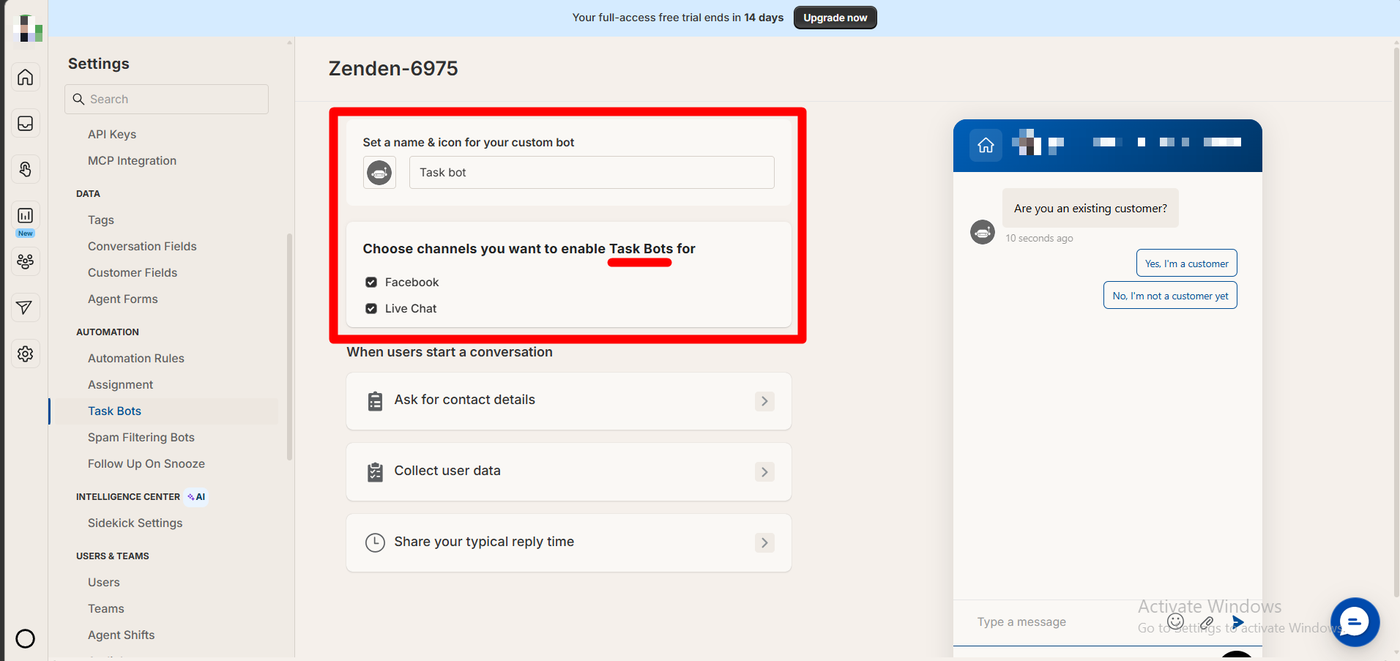Uncheck the Live Chat channel checkbox
The image size is (1400, 661).
(x=371, y=309)
